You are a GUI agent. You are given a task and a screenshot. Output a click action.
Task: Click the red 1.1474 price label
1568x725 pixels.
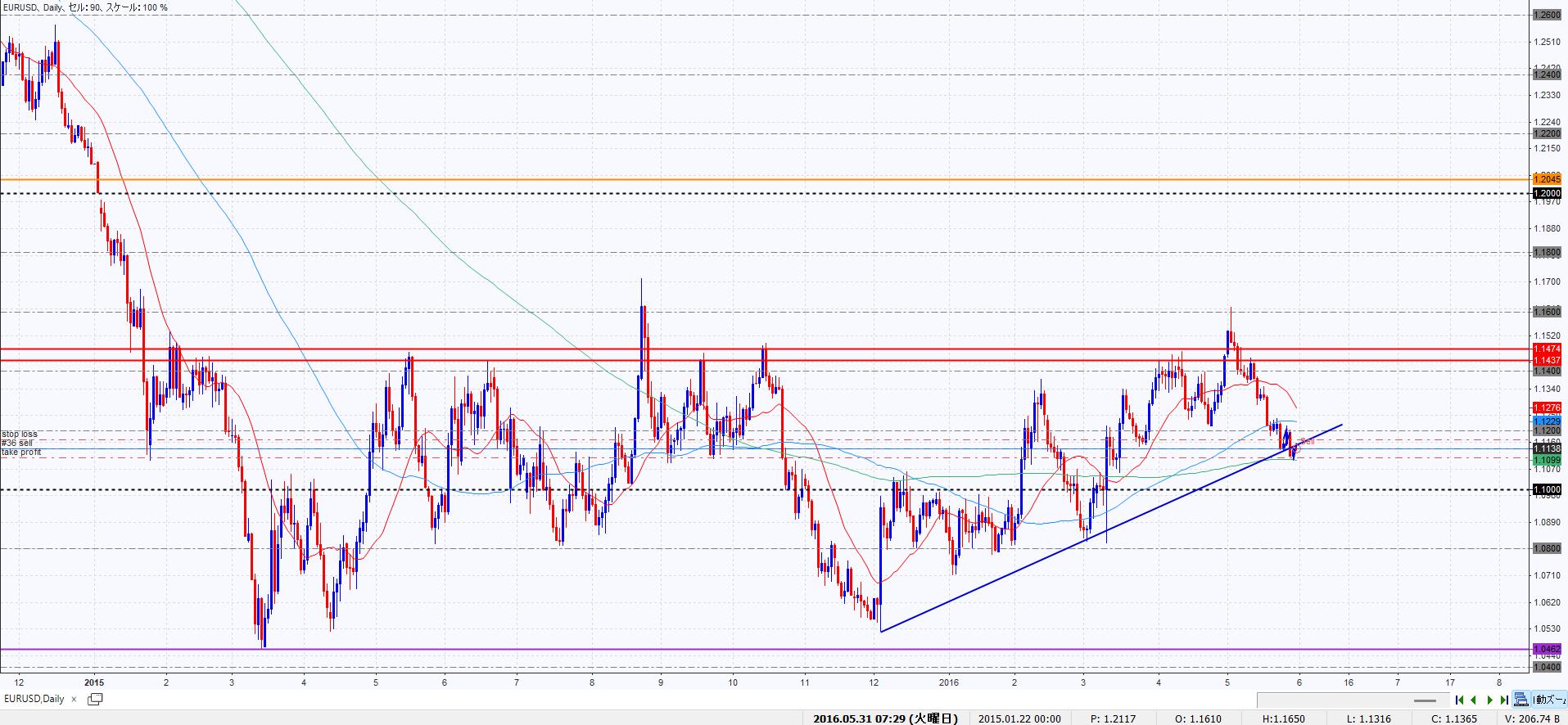1547,349
